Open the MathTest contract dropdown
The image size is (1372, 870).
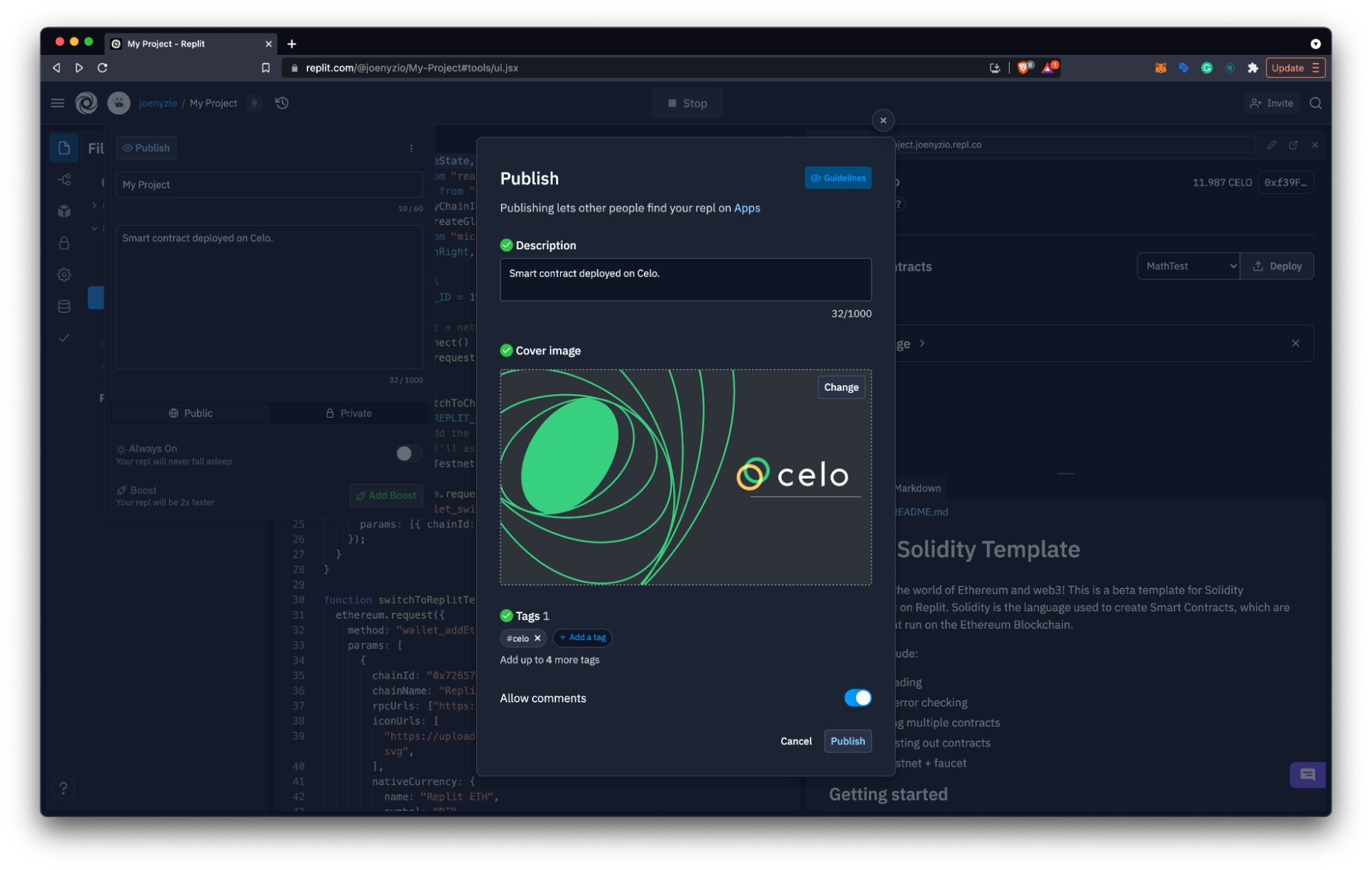(x=1188, y=266)
